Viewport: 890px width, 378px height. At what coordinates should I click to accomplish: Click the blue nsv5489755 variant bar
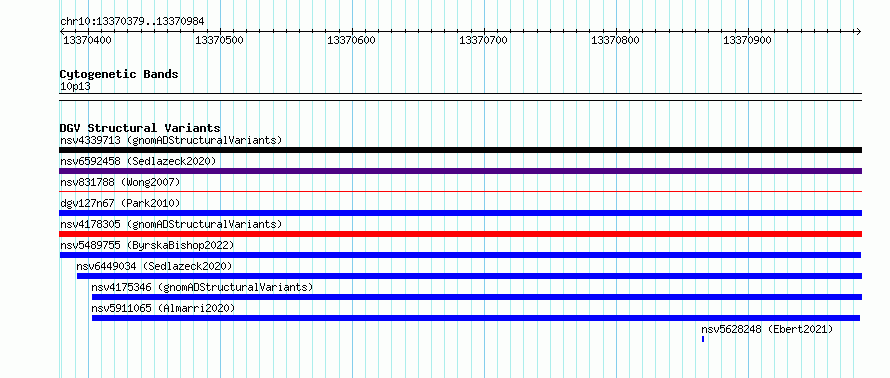(460, 255)
